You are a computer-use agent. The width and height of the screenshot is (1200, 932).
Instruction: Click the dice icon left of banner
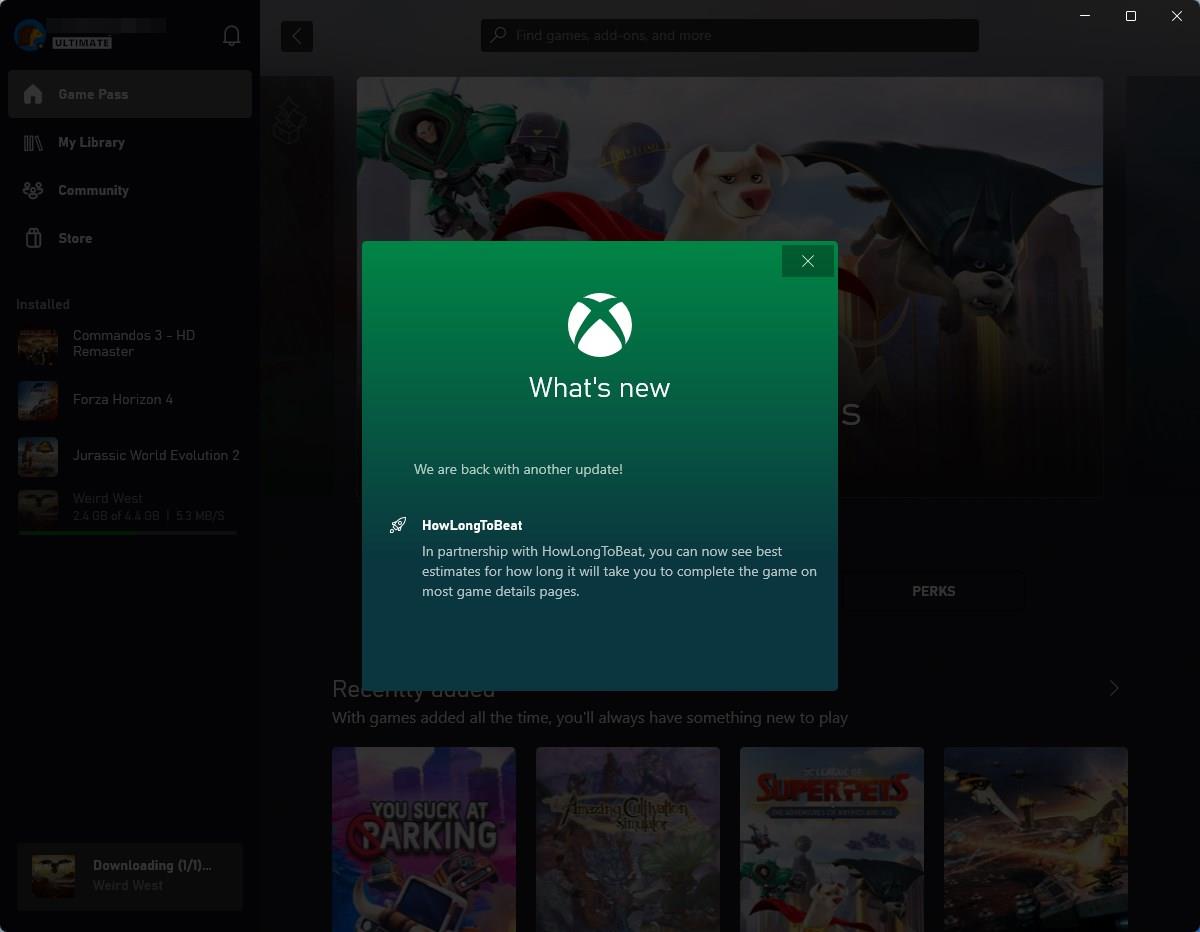(289, 120)
